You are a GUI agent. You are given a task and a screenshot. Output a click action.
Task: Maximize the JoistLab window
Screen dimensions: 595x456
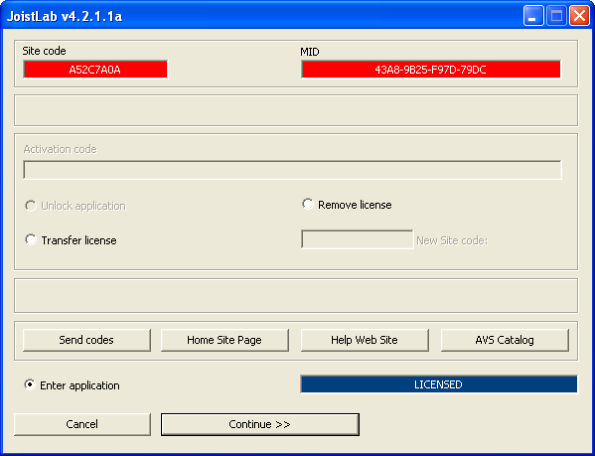[x=556, y=16]
